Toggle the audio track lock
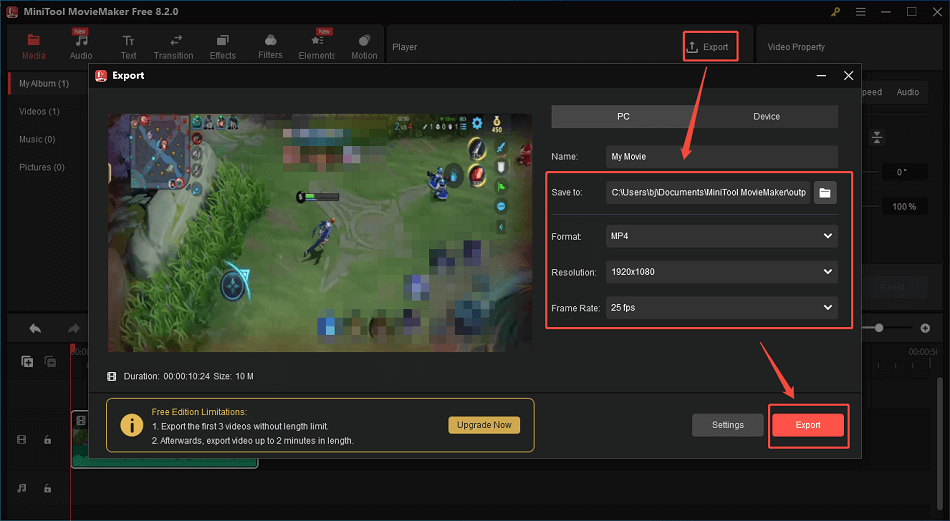 click(x=47, y=488)
